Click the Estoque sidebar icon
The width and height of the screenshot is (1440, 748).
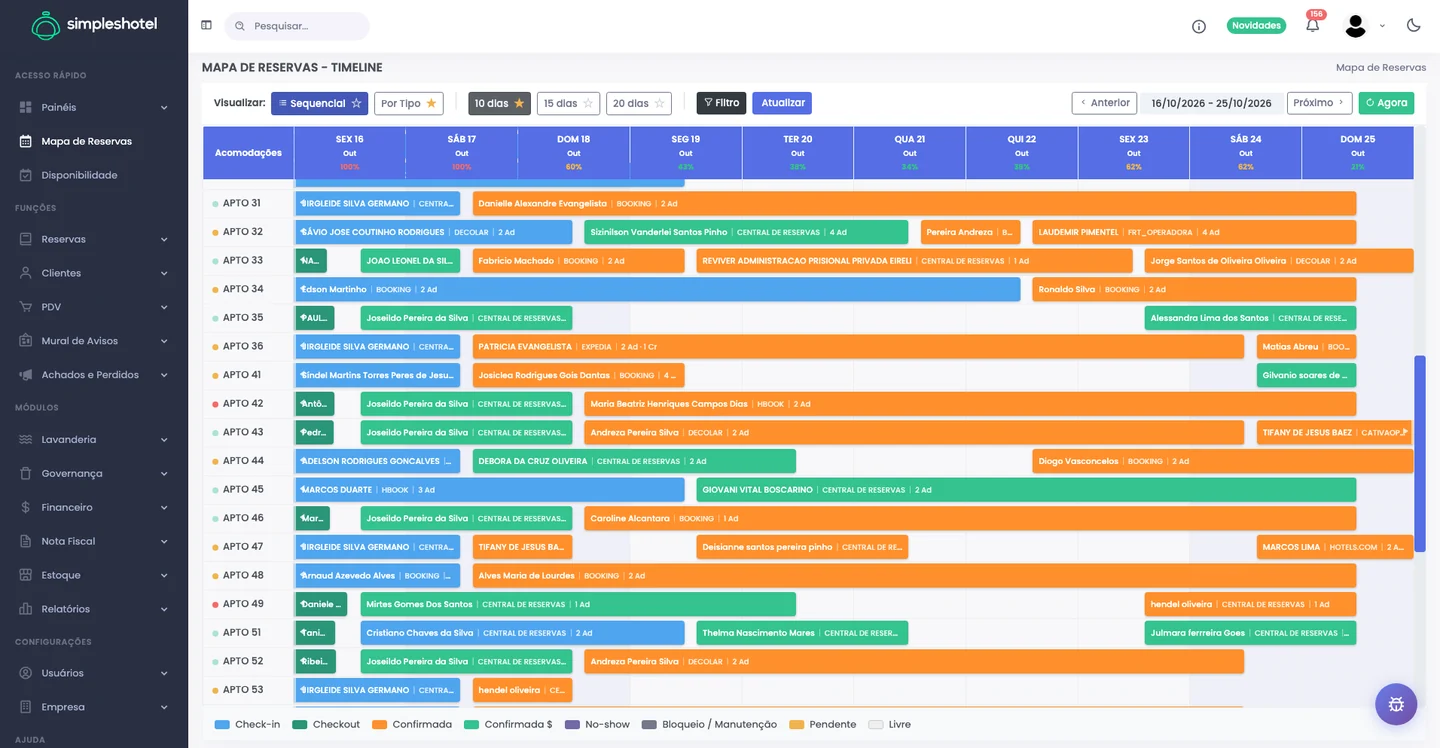click(26, 576)
